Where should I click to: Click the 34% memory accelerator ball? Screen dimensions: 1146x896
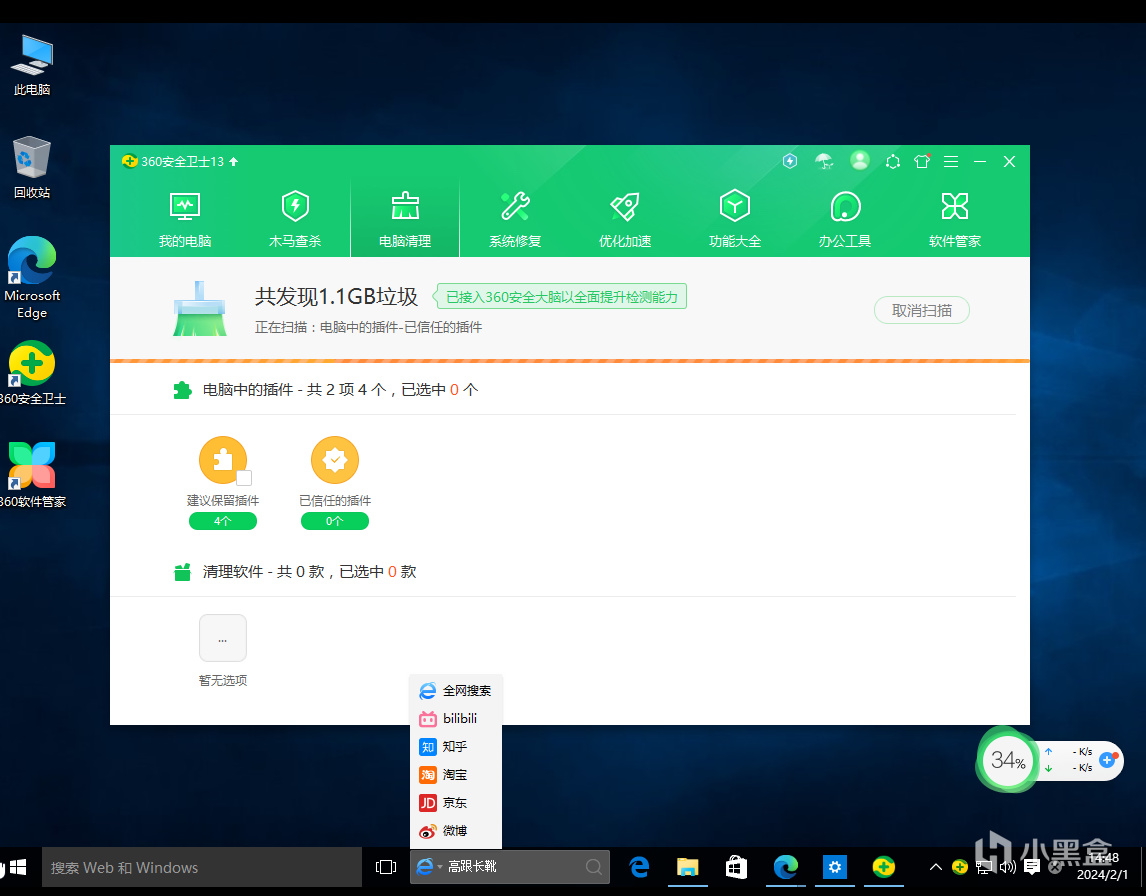(1008, 761)
